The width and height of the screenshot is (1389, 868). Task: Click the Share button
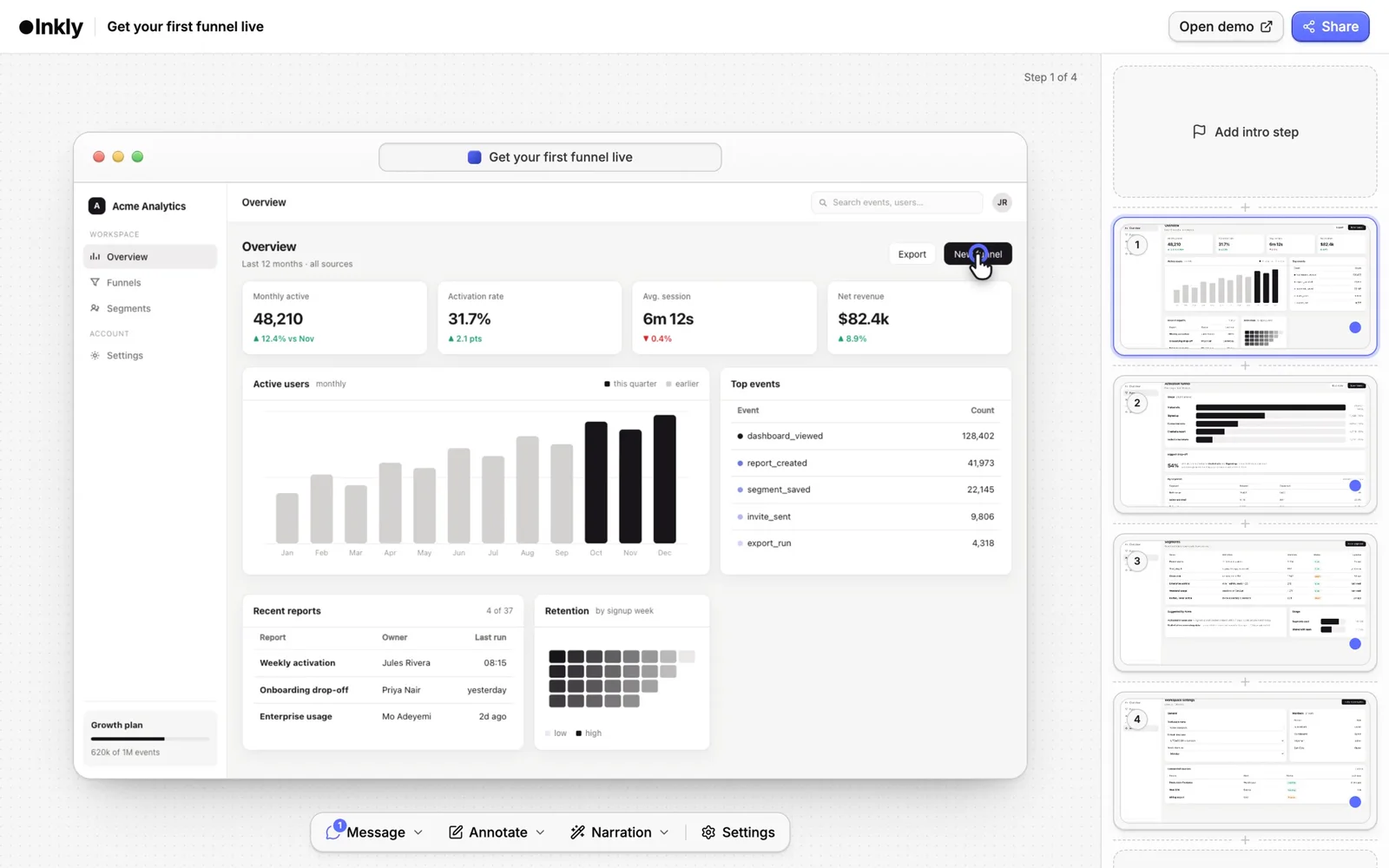1330,27
